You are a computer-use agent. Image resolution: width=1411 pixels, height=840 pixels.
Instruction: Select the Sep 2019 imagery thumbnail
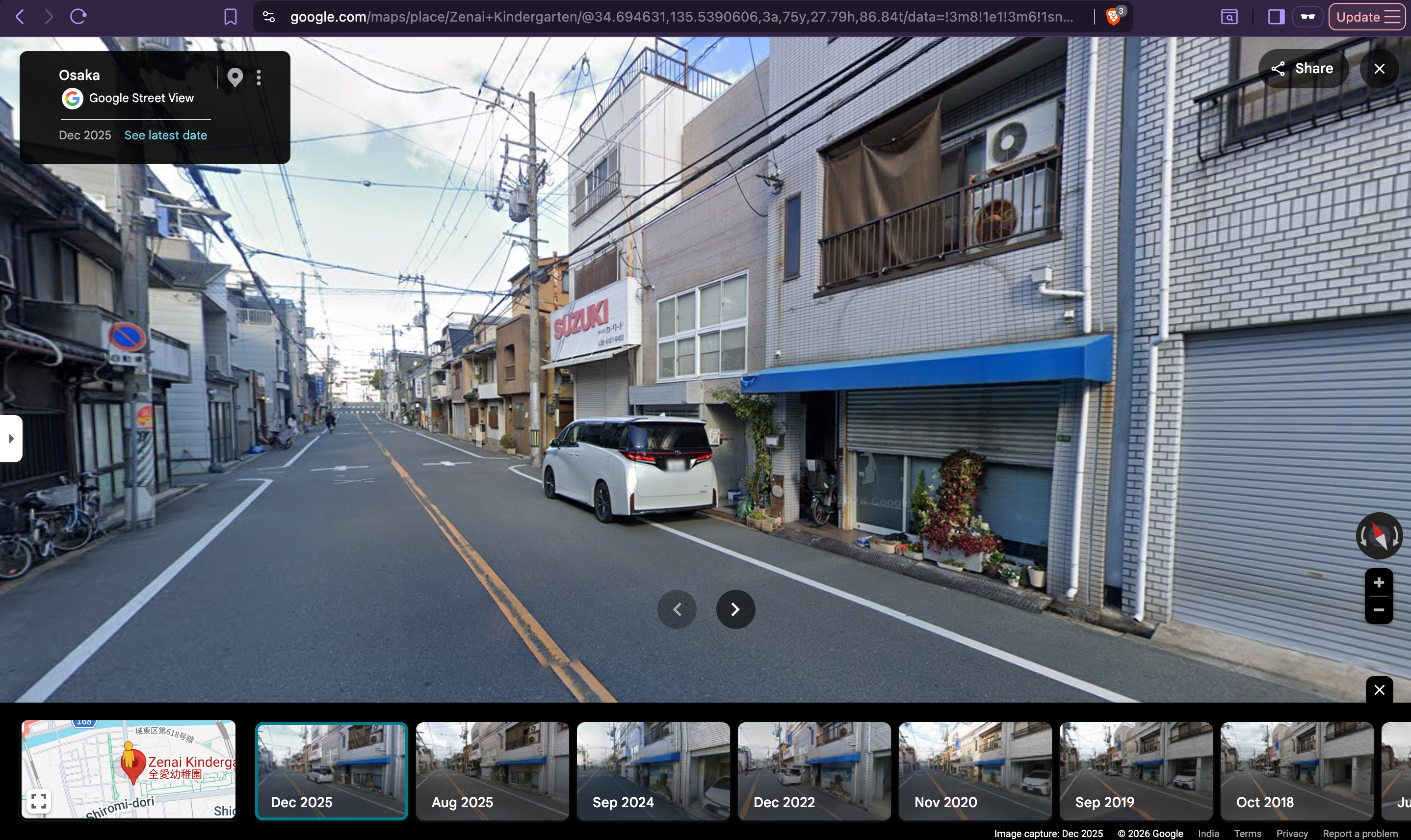(x=1136, y=771)
